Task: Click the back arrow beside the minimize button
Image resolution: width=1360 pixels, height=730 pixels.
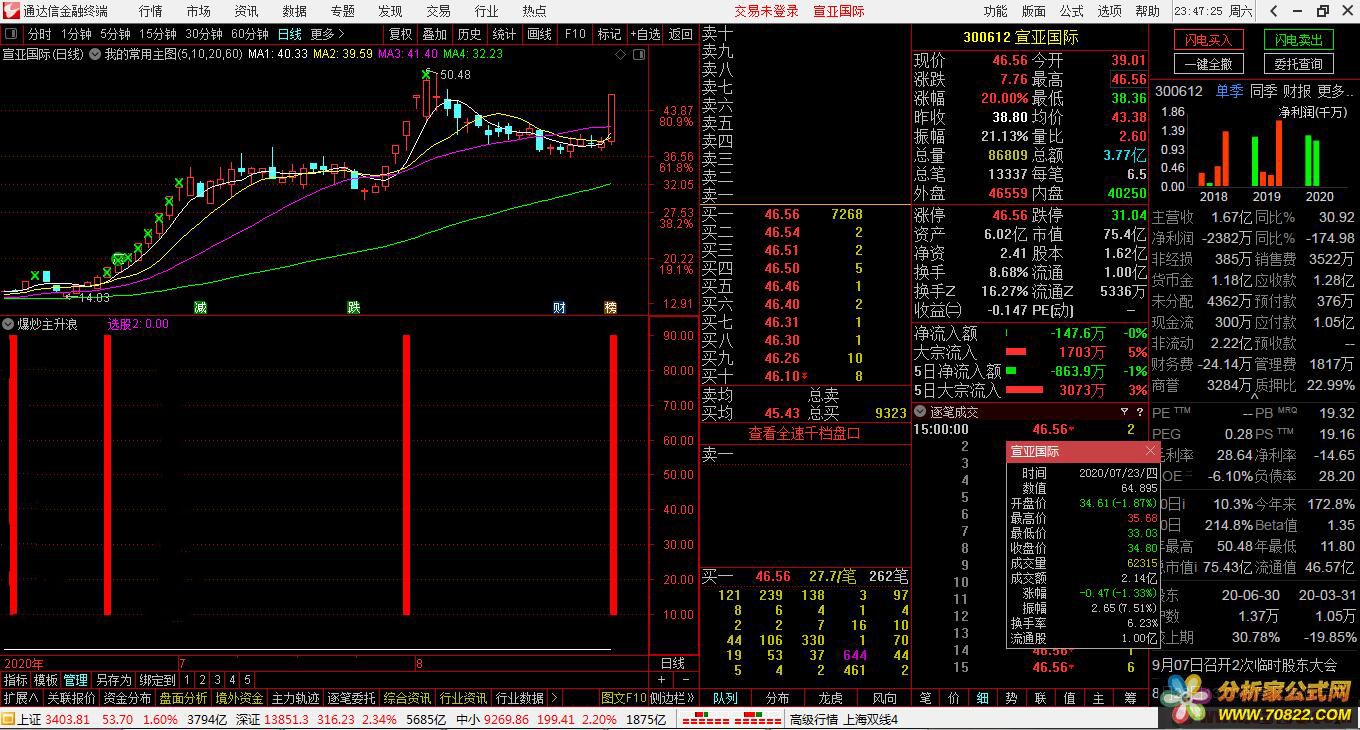Action: click(x=1273, y=11)
